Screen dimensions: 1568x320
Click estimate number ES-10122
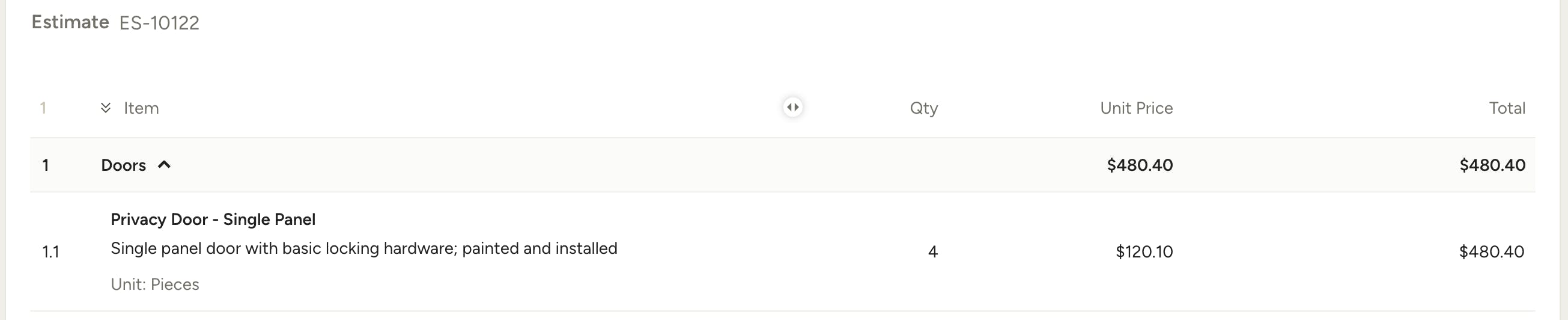(x=159, y=23)
